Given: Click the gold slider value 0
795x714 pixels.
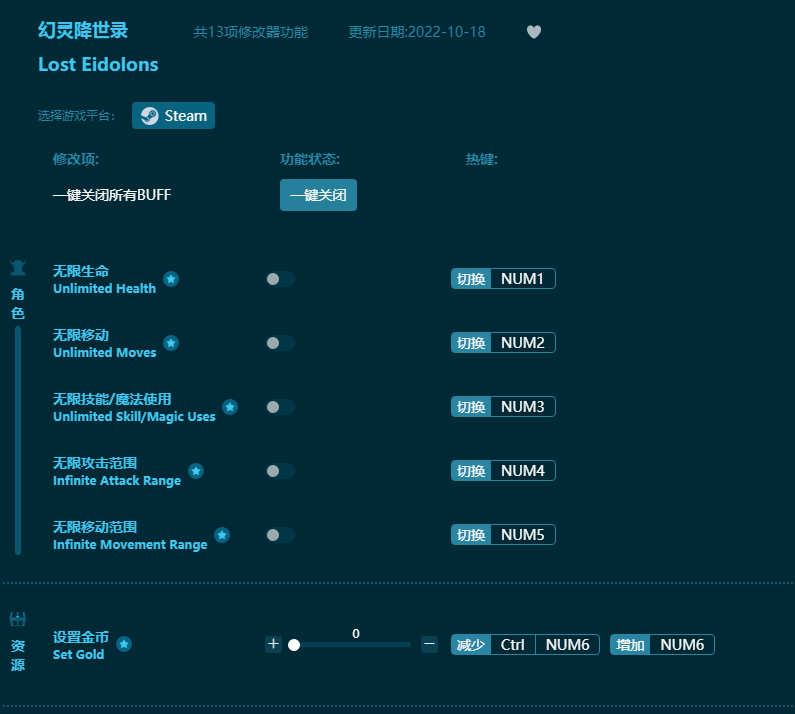Looking at the screenshot, I should click(x=356, y=633).
